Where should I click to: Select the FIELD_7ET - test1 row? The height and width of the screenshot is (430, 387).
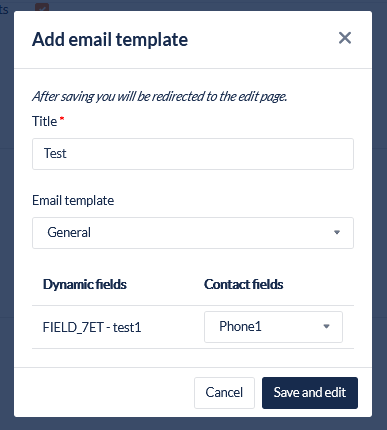coord(193,327)
